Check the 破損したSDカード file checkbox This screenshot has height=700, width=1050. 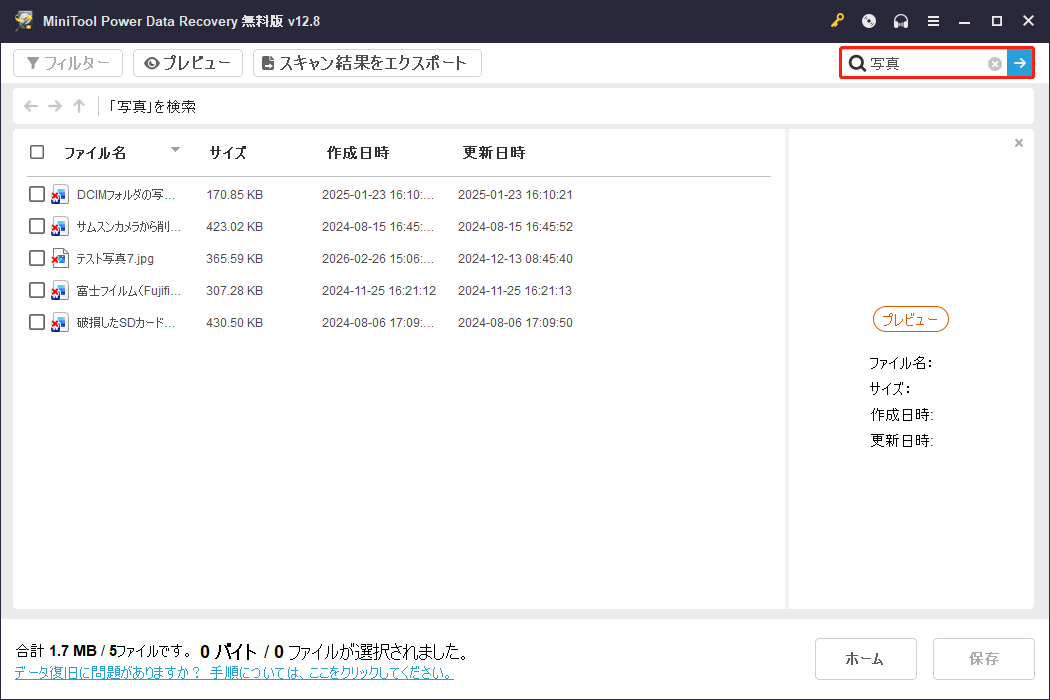point(37,322)
